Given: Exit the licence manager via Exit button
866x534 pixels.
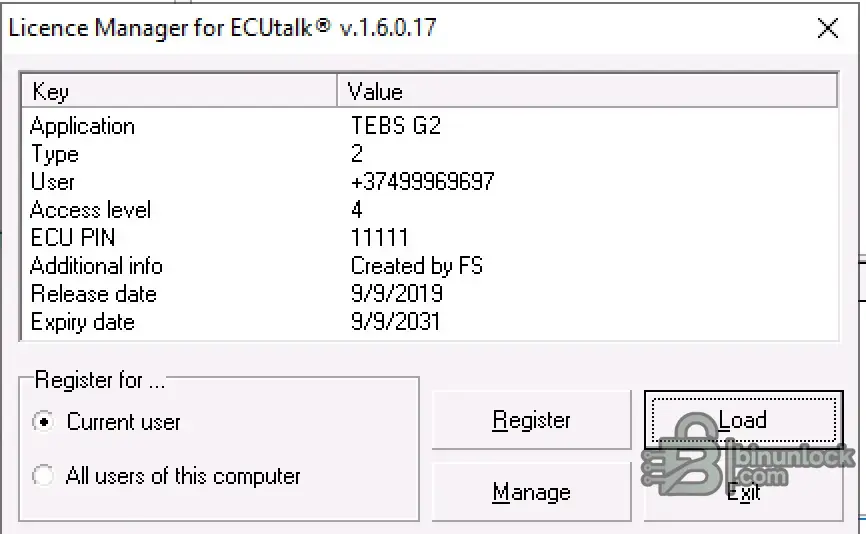Looking at the screenshot, I should [741, 493].
